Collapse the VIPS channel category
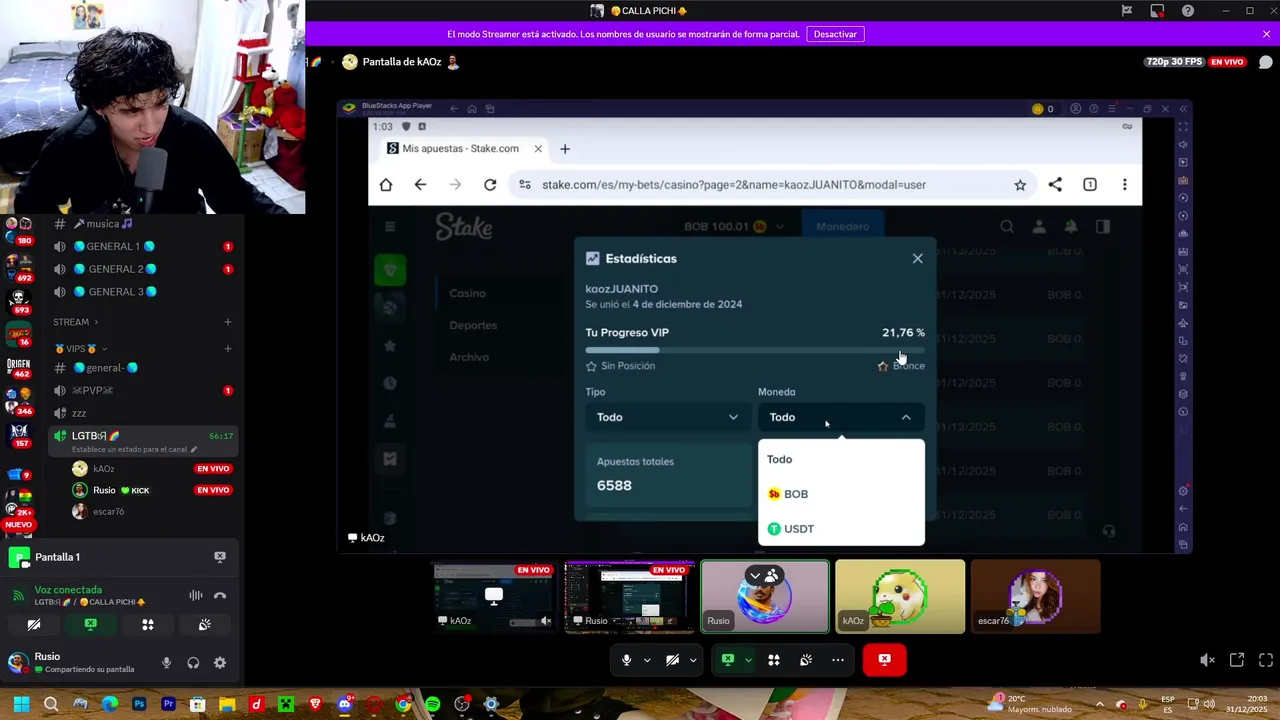 81,349
